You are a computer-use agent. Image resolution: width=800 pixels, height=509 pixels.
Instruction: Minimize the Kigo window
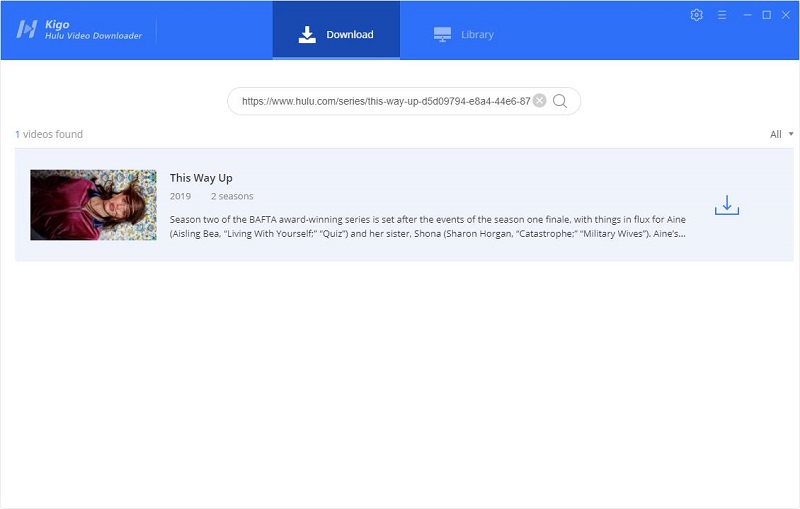click(747, 15)
